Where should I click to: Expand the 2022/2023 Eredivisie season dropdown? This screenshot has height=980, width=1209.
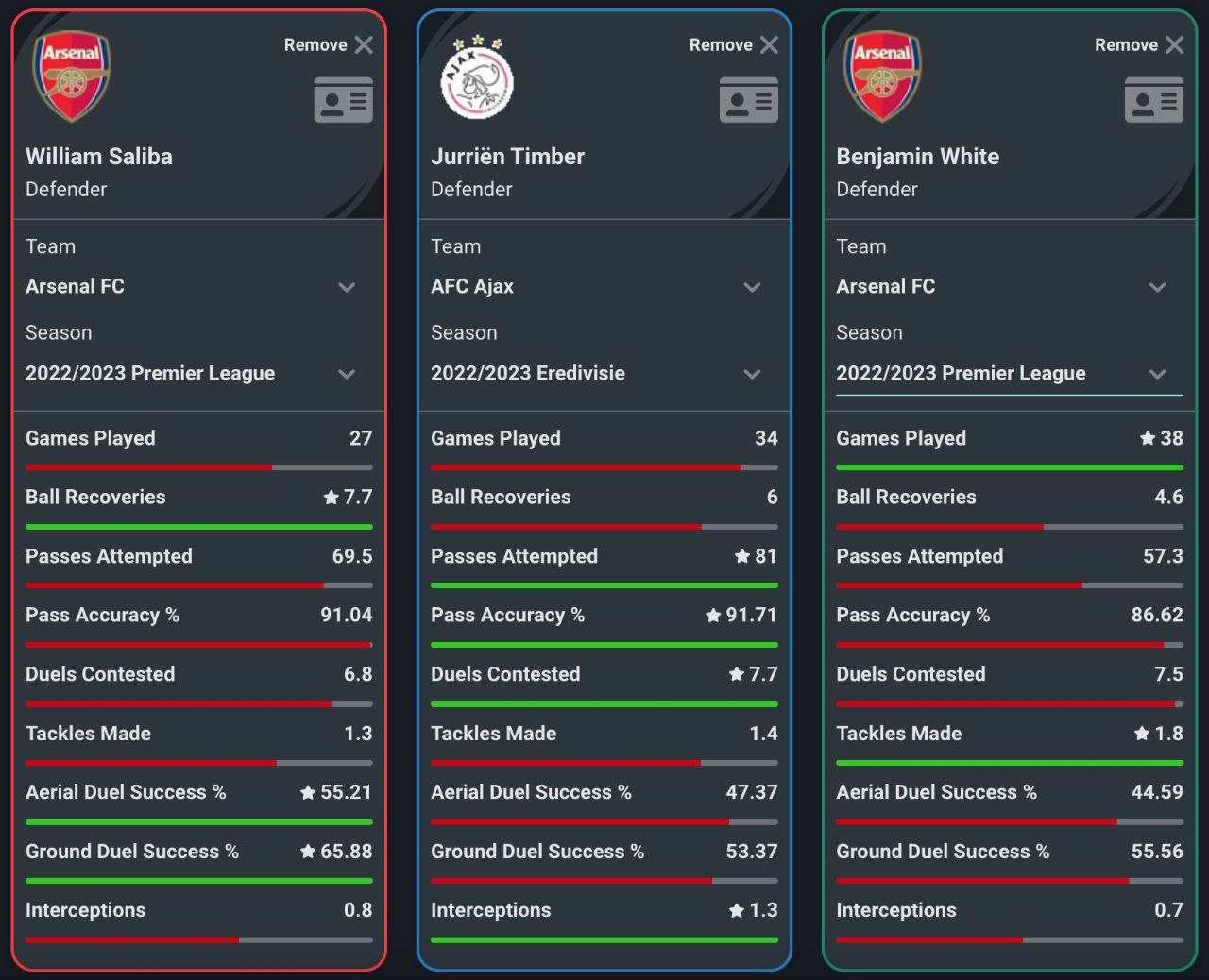click(604, 373)
